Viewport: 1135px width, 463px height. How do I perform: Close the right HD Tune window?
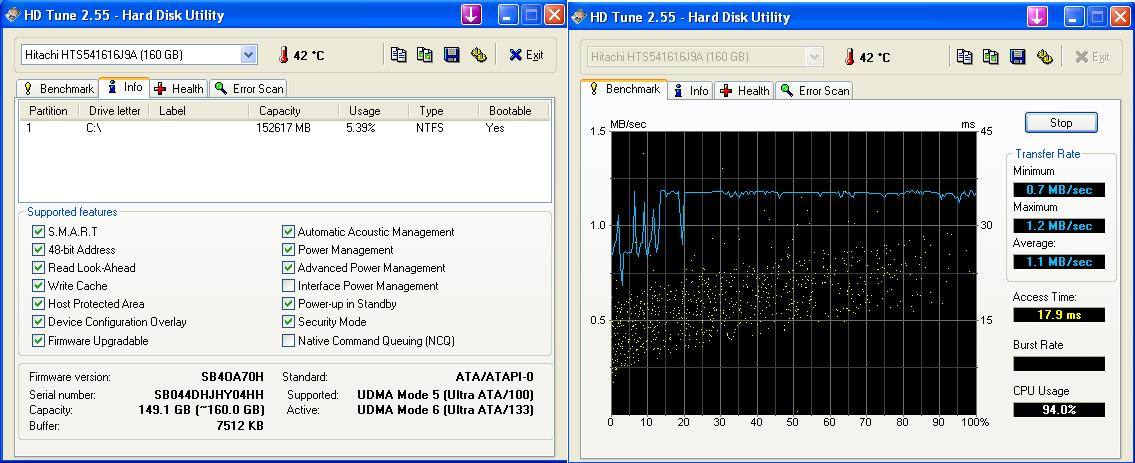(x=1121, y=17)
